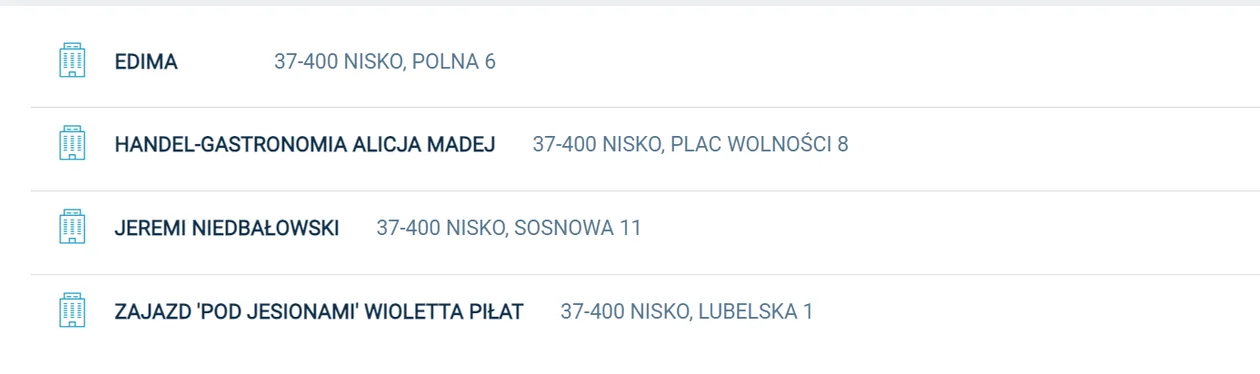
Task: Click the address NISKO, PLAC WOLNOŚCI 8
Action: point(725,145)
